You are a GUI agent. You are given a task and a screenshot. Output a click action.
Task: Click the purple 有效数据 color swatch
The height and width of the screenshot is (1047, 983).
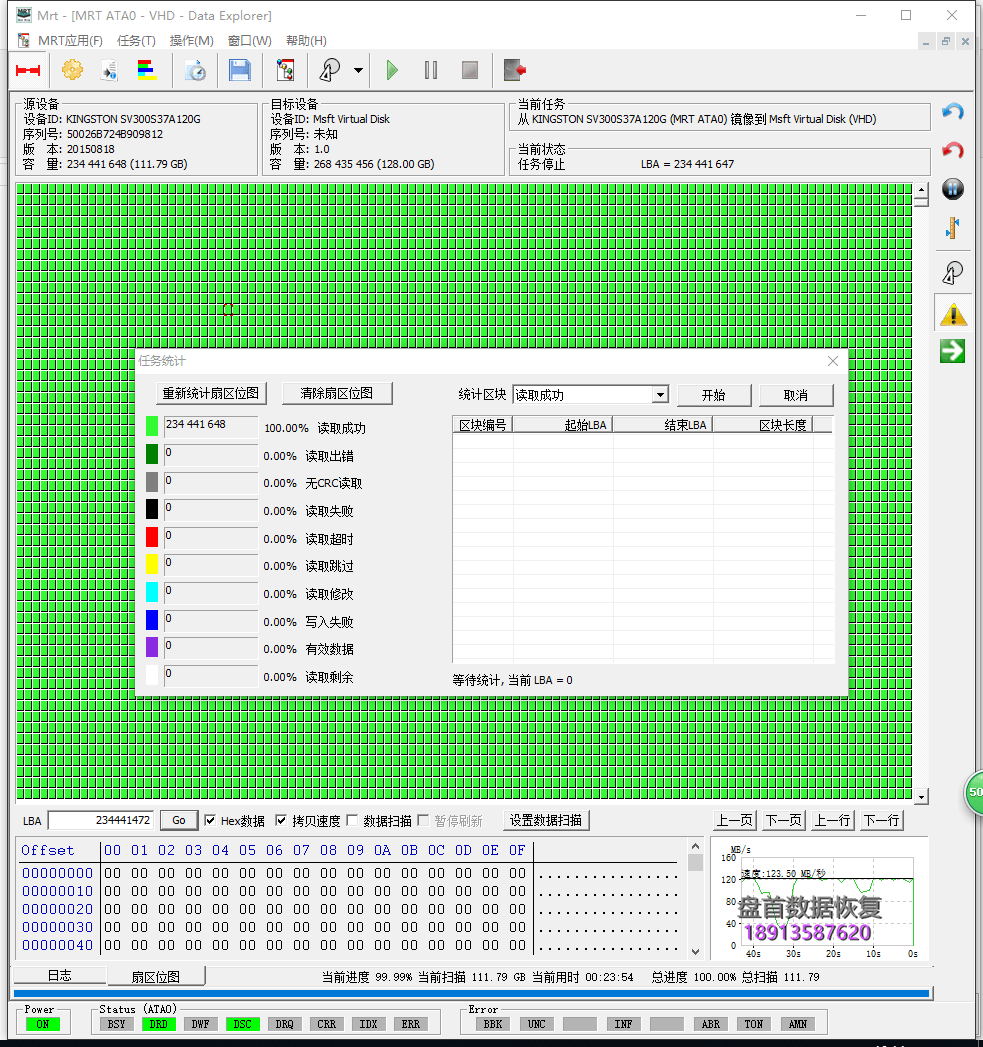(152, 647)
